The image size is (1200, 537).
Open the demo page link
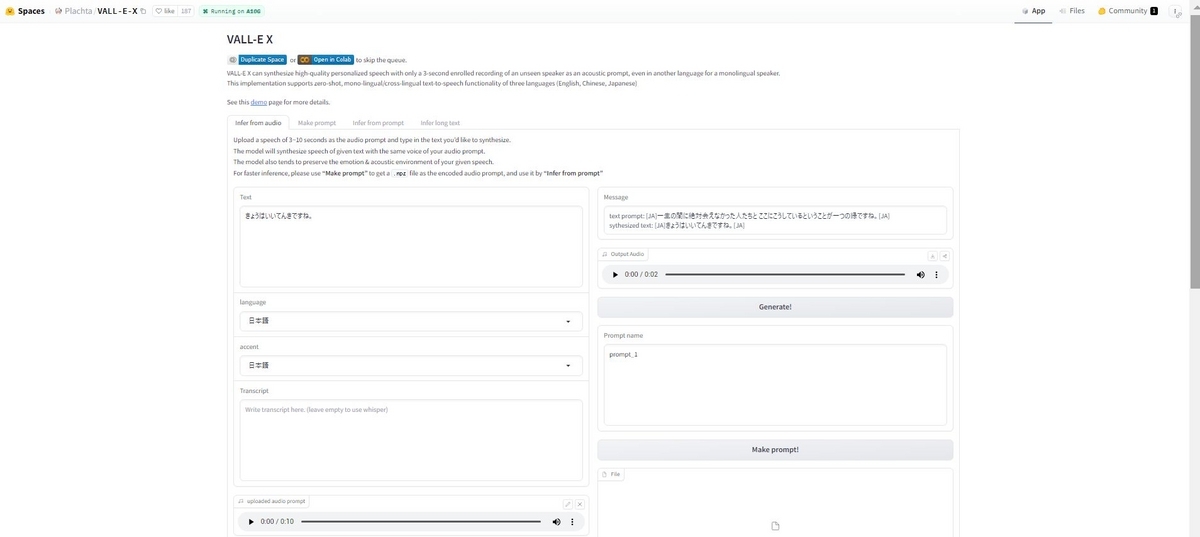pos(259,102)
